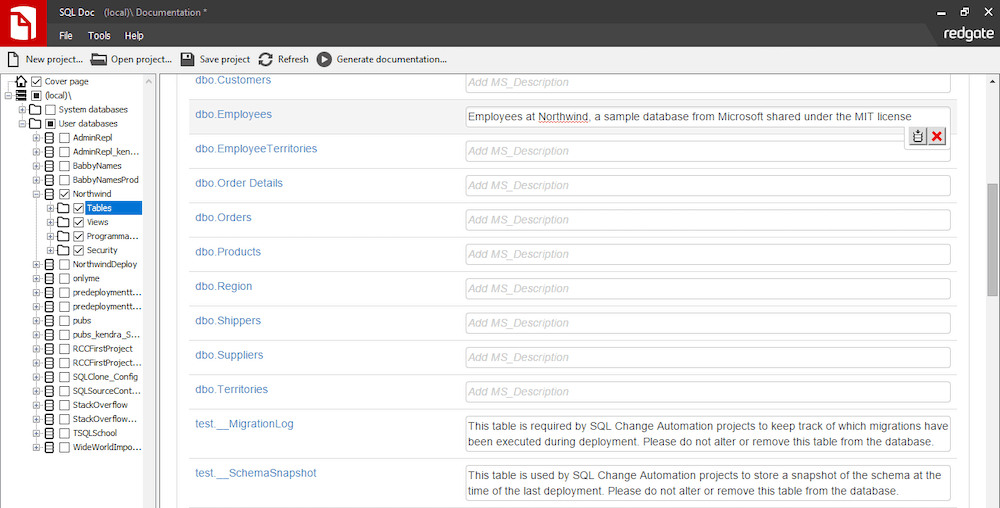
Task: Click the Generate documentation play icon
Action: click(324, 59)
